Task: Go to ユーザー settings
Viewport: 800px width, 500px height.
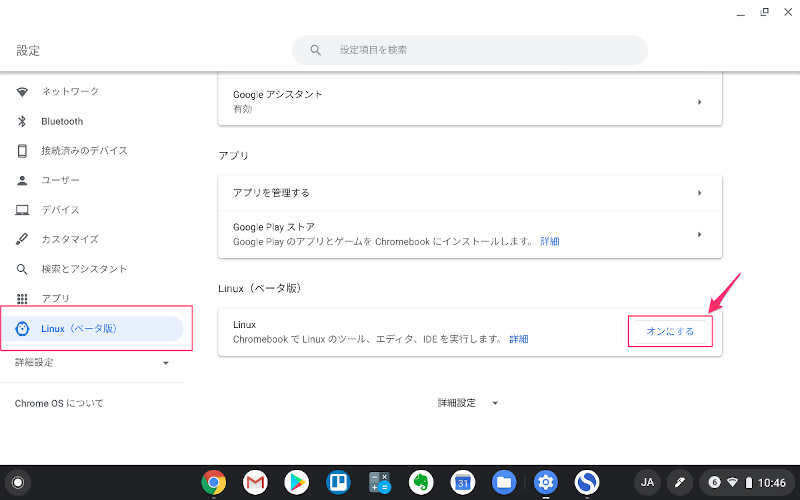Action: (x=60, y=180)
